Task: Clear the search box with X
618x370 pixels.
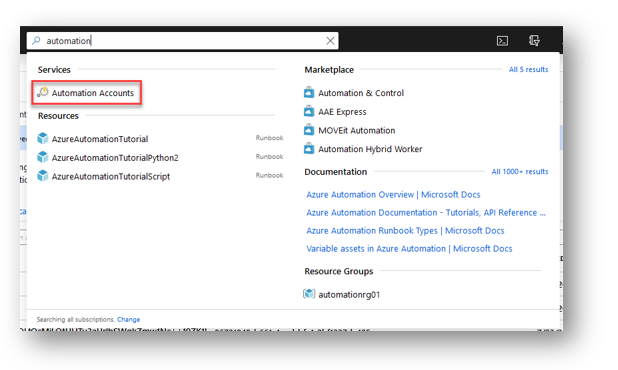Action: pyautogui.click(x=330, y=41)
